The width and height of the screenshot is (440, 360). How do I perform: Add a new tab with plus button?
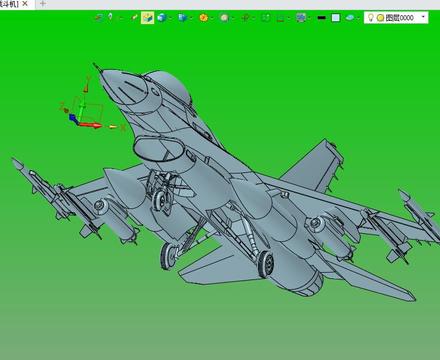pyautogui.click(x=42, y=4)
